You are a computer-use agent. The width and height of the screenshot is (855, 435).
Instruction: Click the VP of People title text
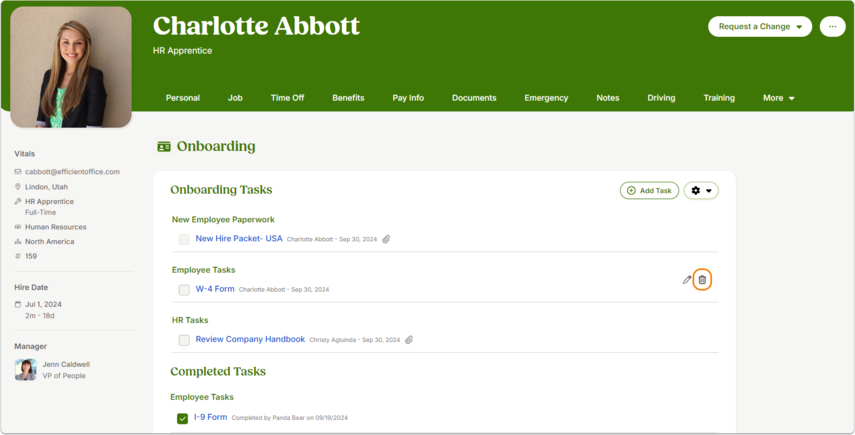point(64,376)
